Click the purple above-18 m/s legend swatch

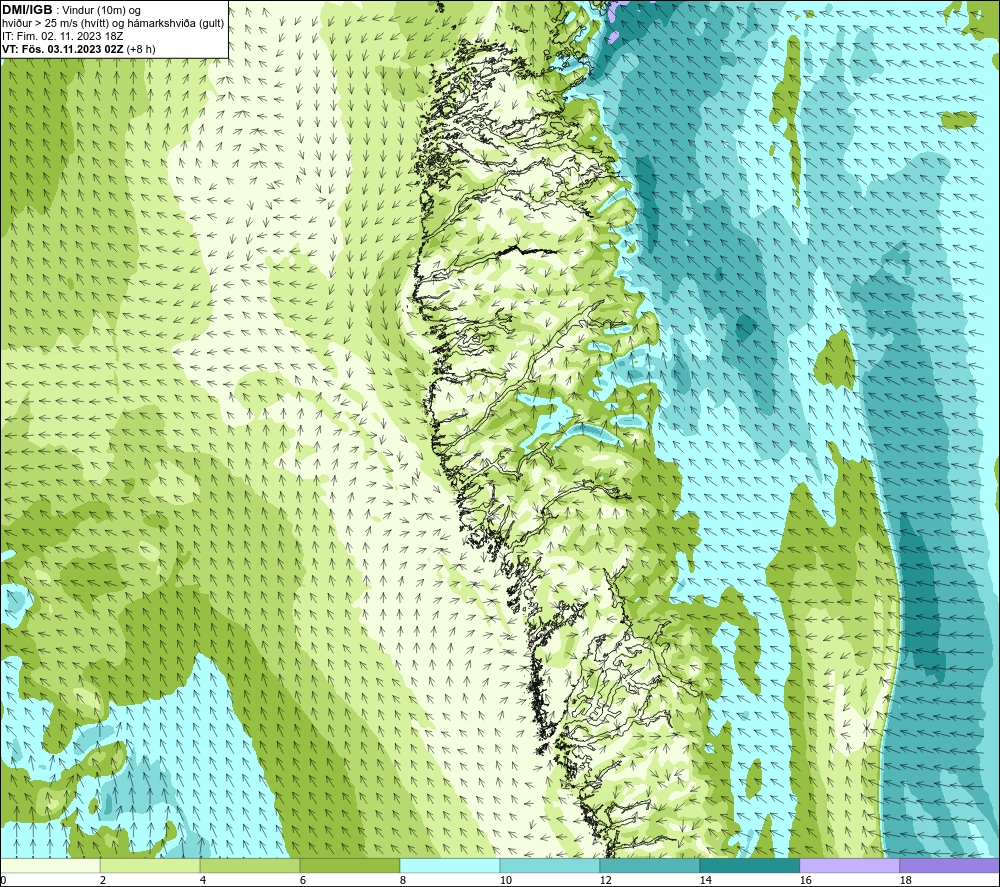pyautogui.click(x=950, y=866)
